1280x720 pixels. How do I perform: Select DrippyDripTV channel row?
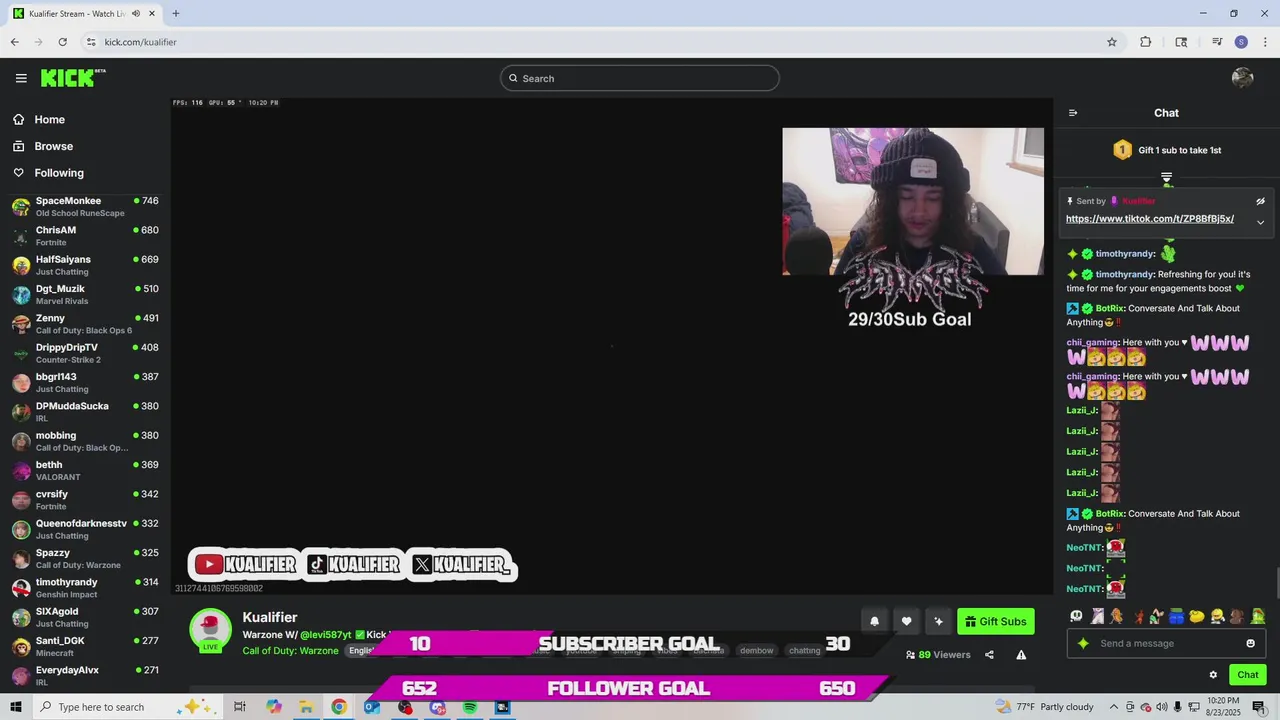[85, 353]
